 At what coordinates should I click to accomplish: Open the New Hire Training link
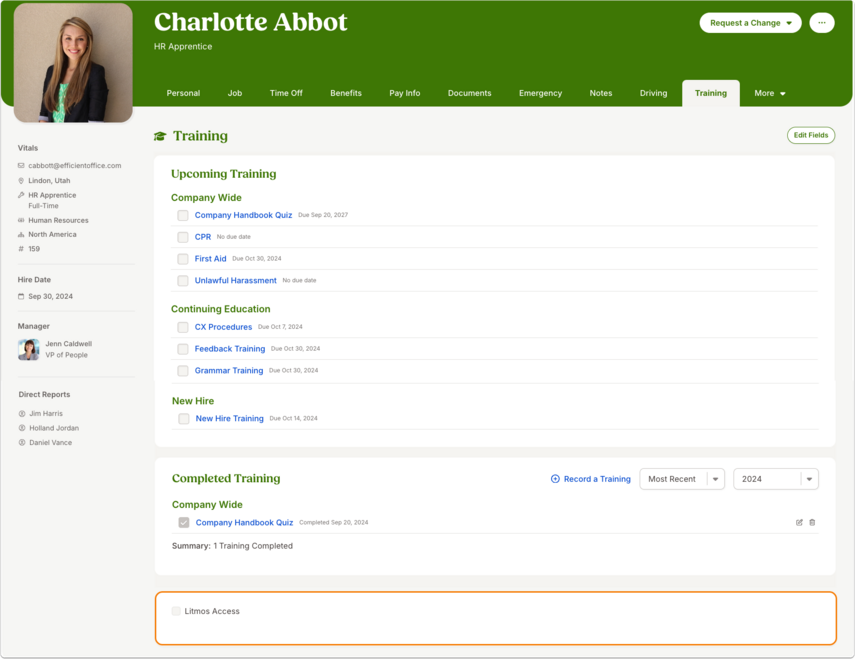230,419
